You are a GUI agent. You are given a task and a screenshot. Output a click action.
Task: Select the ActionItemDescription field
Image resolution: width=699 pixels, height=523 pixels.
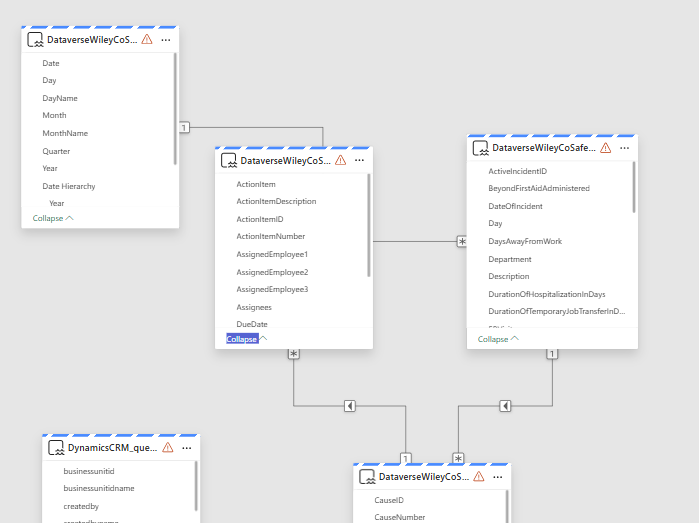(276, 202)
